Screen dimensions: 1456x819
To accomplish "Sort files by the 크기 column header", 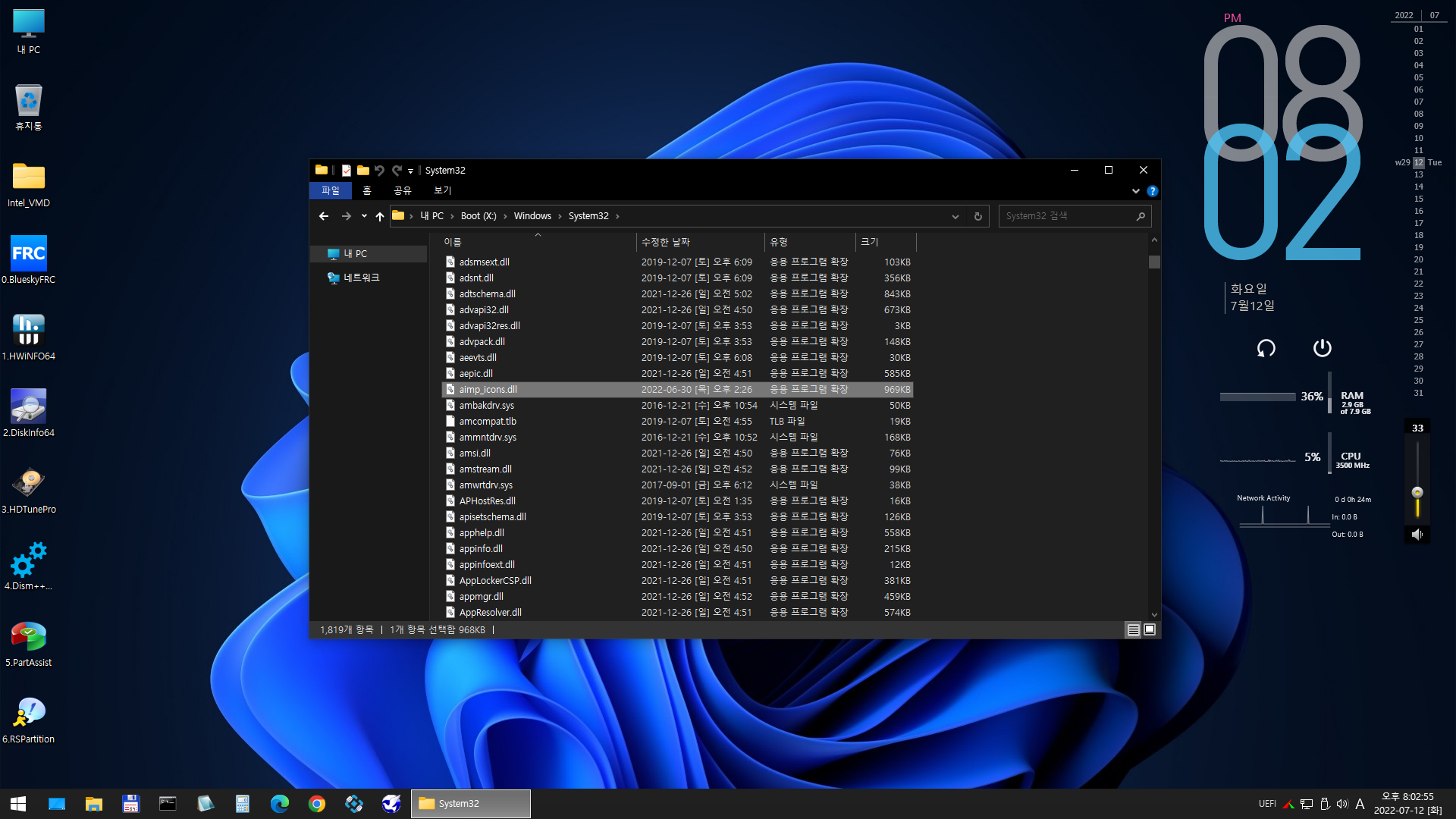I will coord(886,242).
